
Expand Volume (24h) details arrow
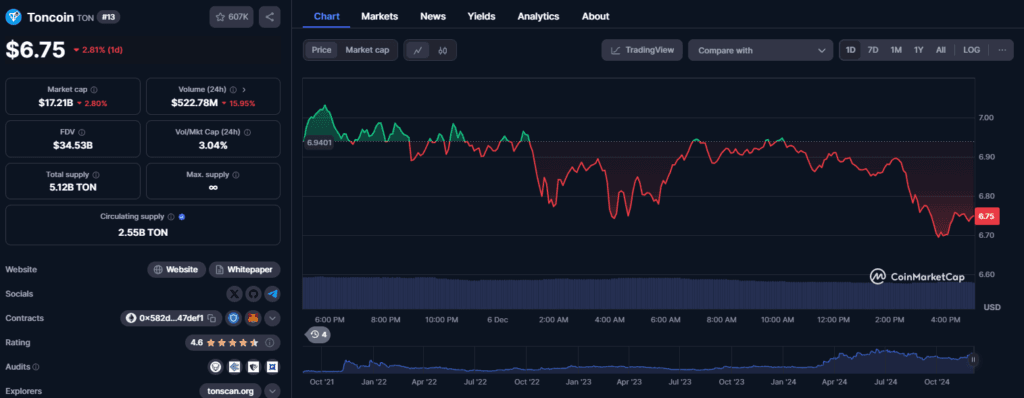click(x=244, y=90)
